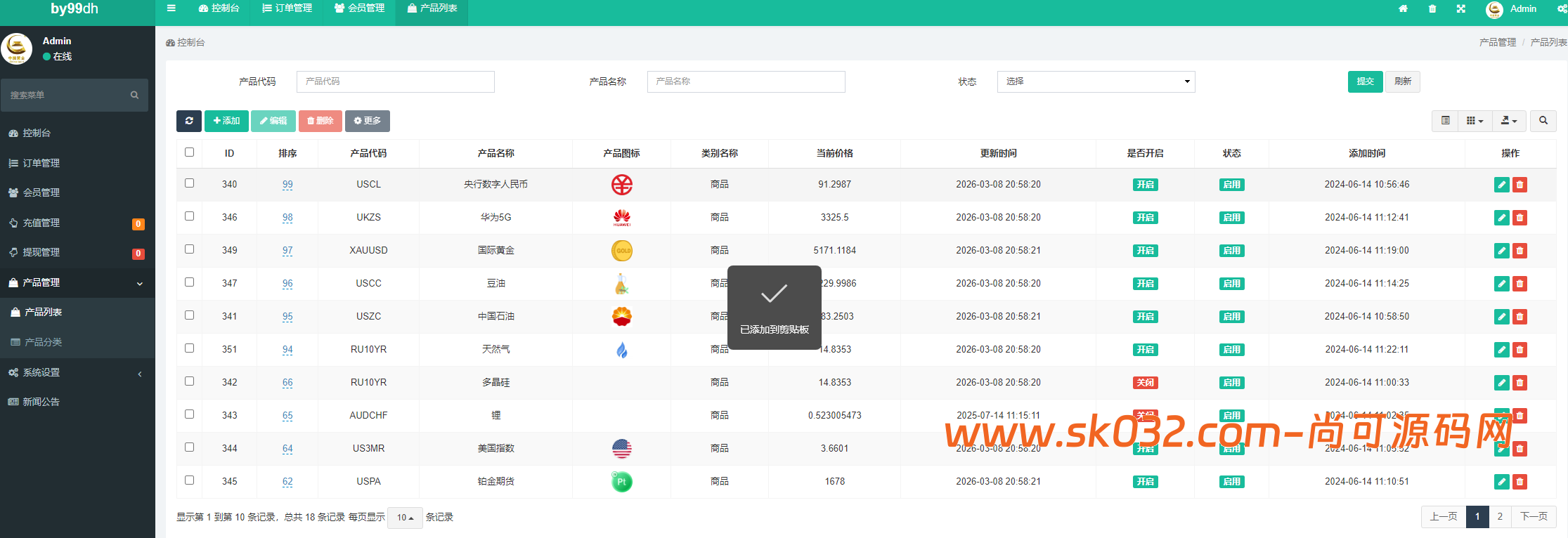Select checkbox for row ID 340
Image resolution: width=1568 pixels, height=538 pixels.
click(189, 183)
